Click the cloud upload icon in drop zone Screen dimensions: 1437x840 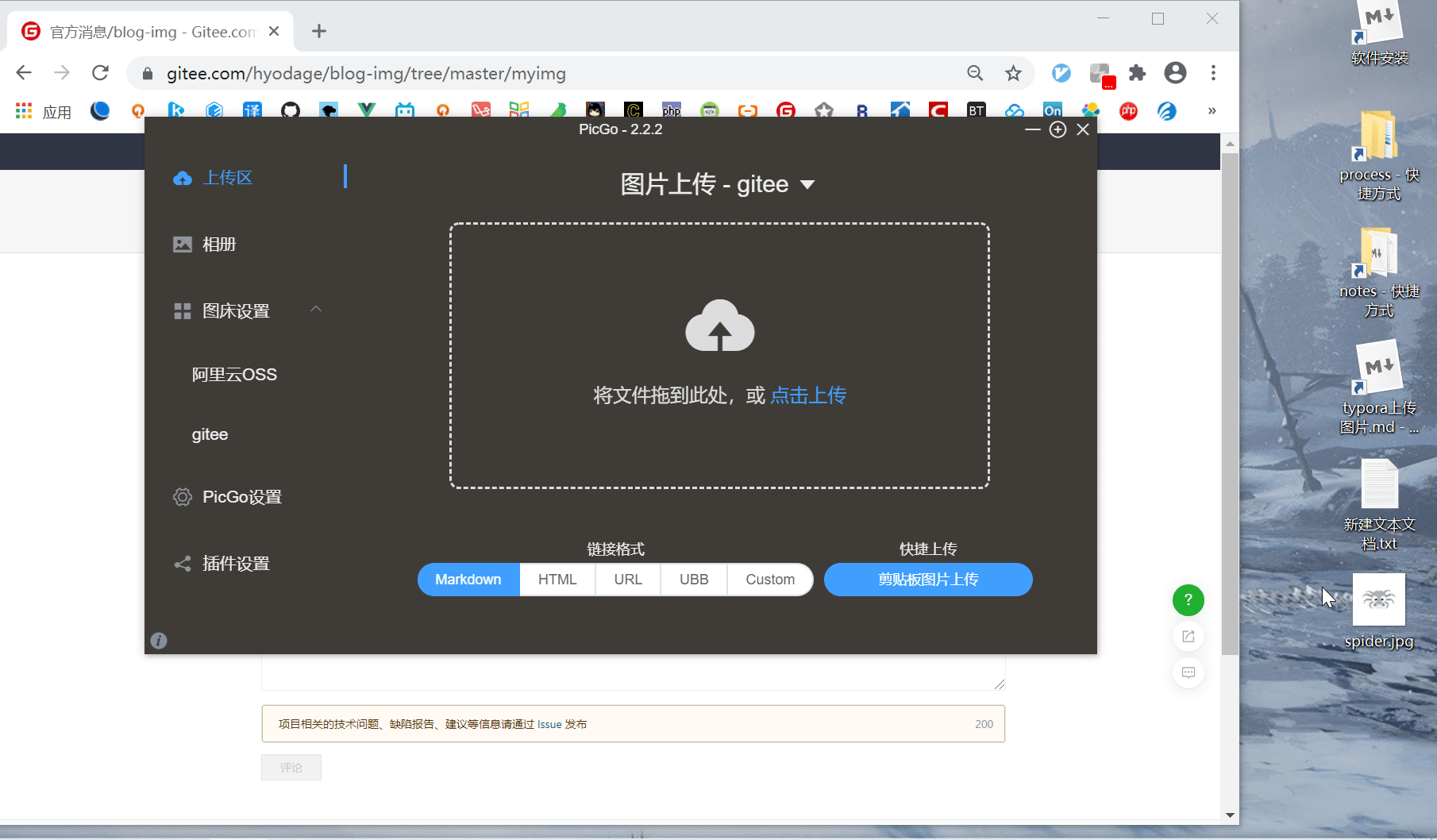click(x=719, y=326)
